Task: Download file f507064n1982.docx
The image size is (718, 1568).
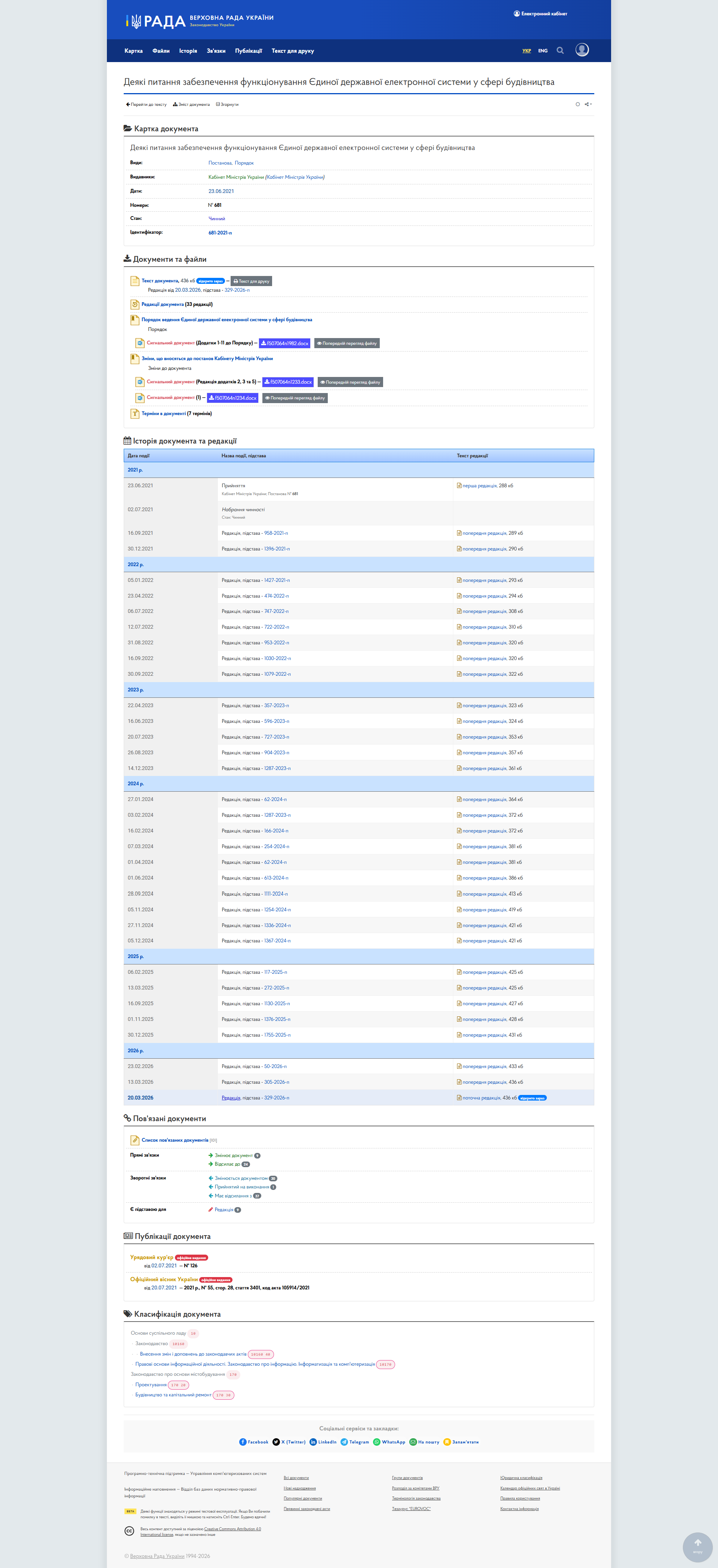Action: click(x=285, y=343)
